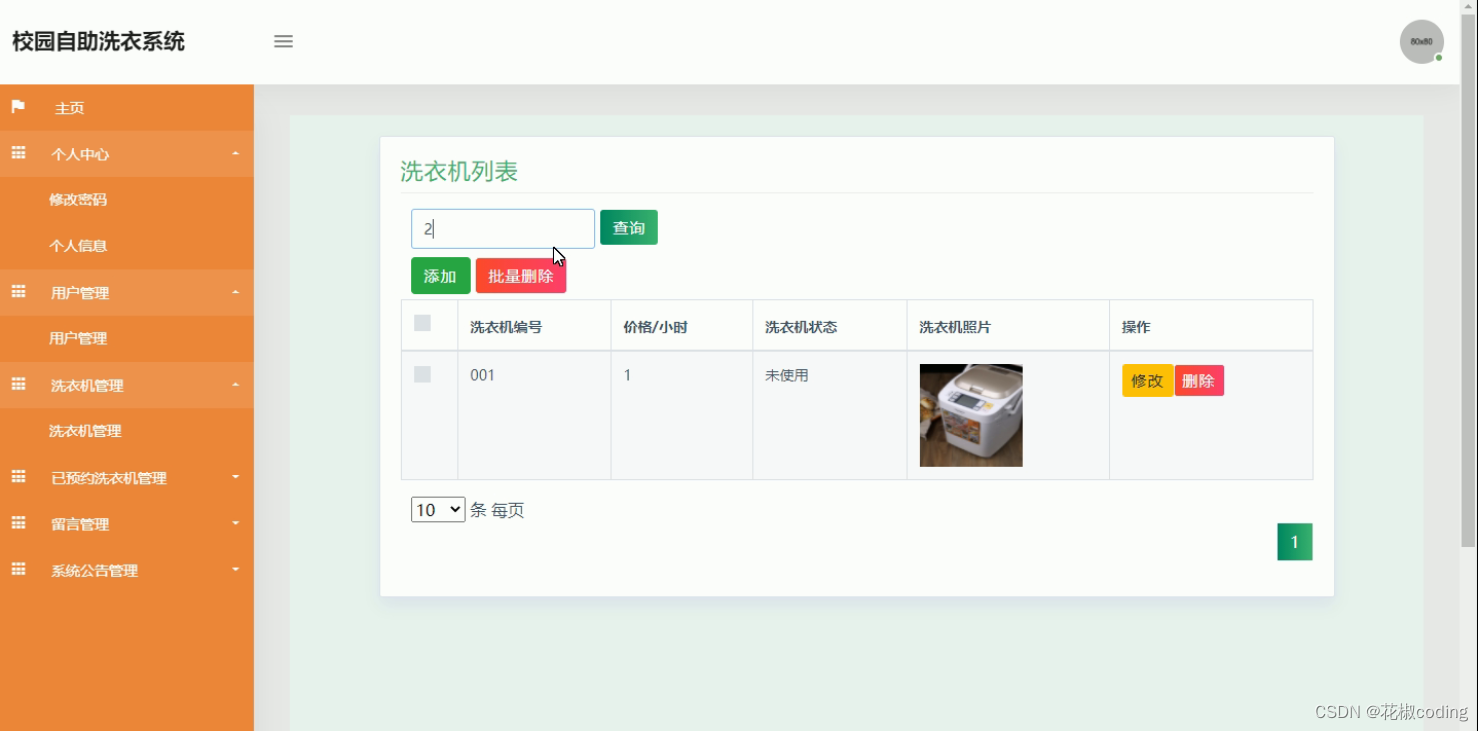Click inside the search input field
The height and width of the screenshot is (731, 1483).
click(502, 228)
